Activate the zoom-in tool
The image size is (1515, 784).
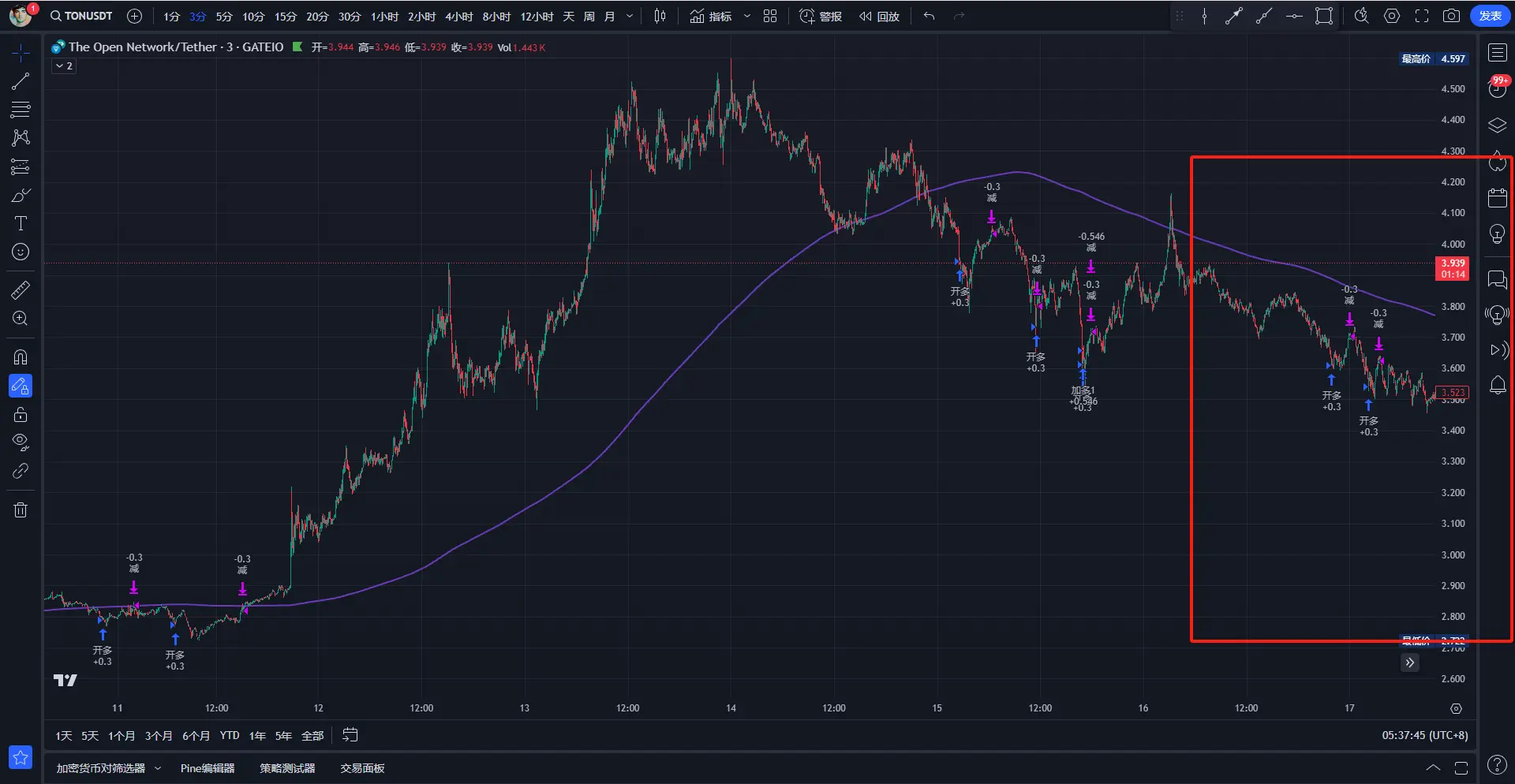(21, 319)
